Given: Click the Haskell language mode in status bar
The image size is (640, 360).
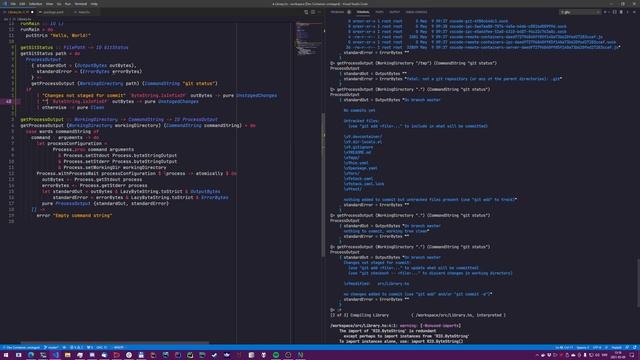Looking at the screenshot, I should (616, 347).
